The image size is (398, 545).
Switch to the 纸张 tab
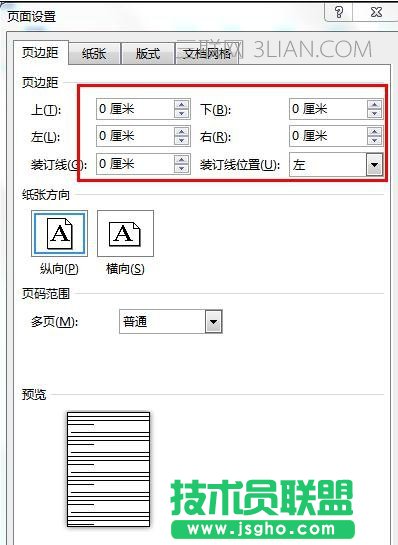click(x=94, y=54)
